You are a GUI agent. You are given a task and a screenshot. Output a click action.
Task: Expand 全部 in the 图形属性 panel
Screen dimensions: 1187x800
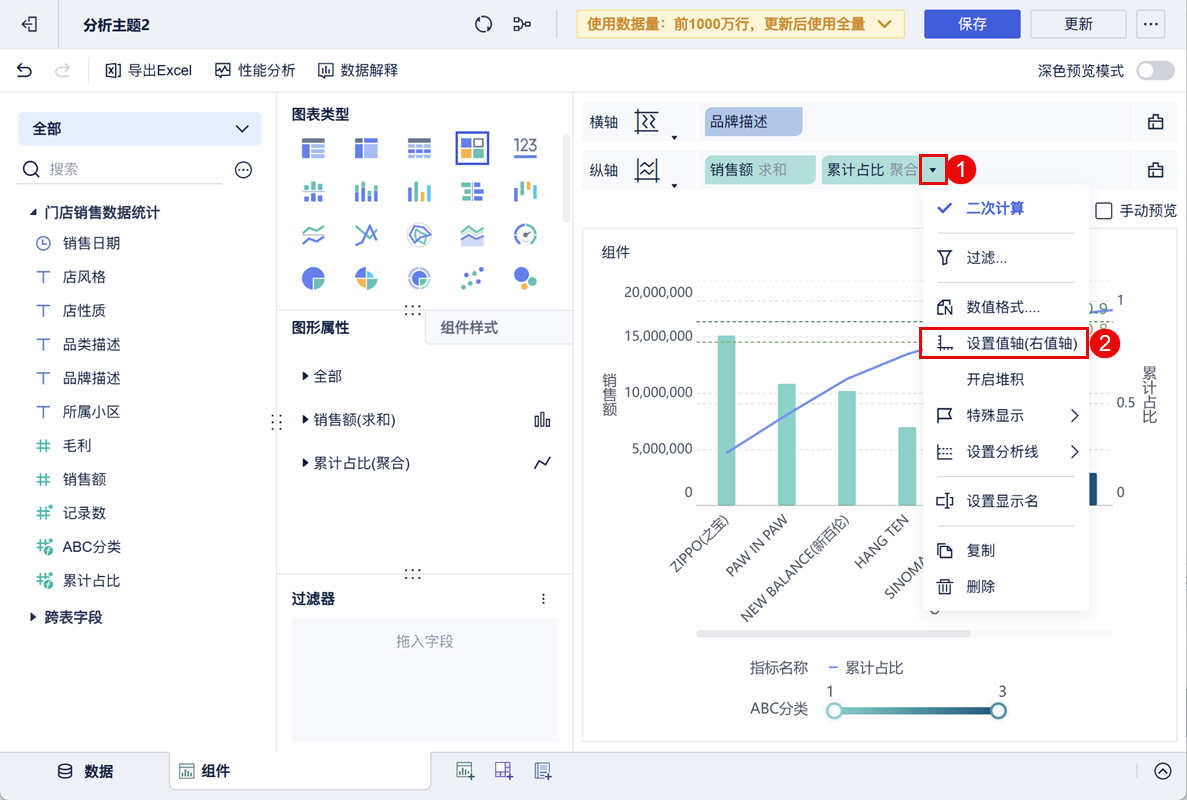[x=305, y=376]
